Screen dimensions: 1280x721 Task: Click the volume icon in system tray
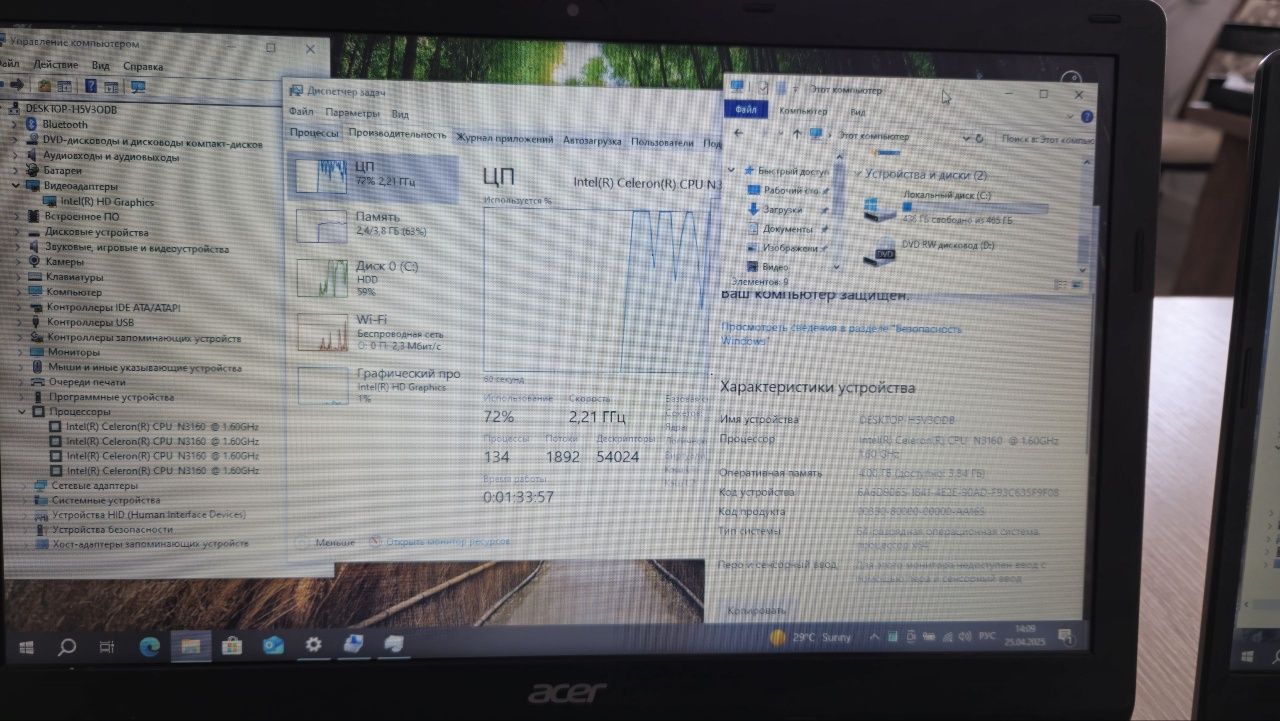coord(963,636)
